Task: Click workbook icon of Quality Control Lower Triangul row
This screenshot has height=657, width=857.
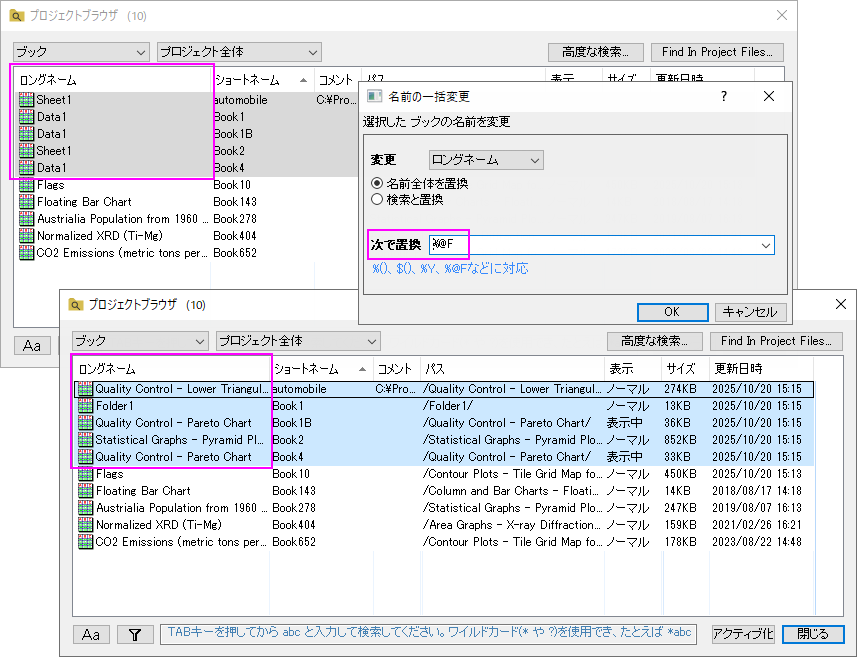Action: pos(85,389)
